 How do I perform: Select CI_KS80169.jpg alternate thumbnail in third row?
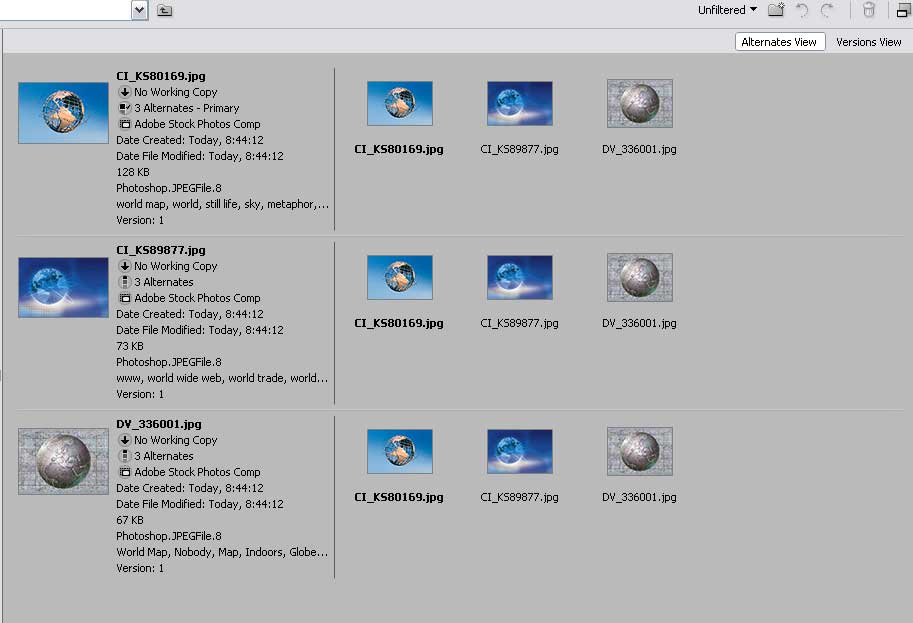point(400,451)
